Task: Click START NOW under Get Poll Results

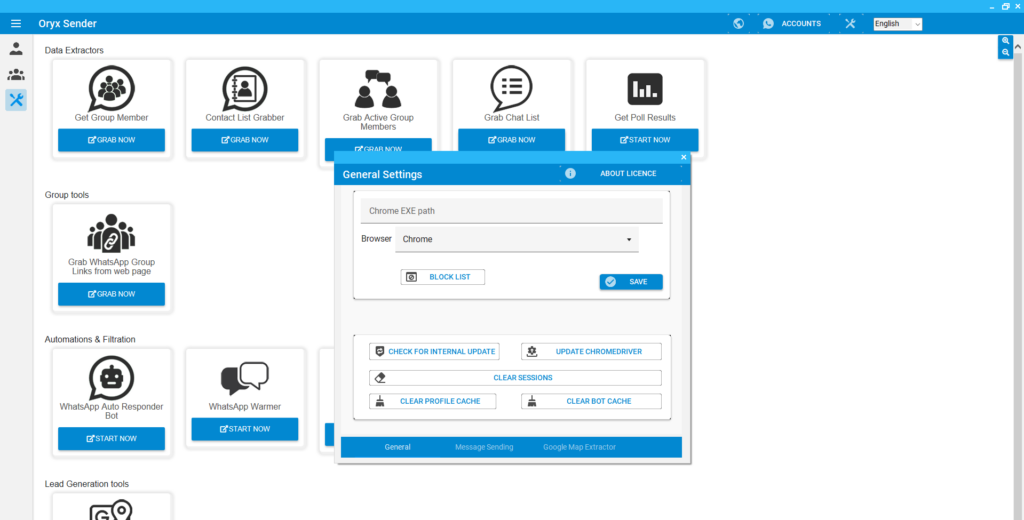Action: click(x=645, y=140)
